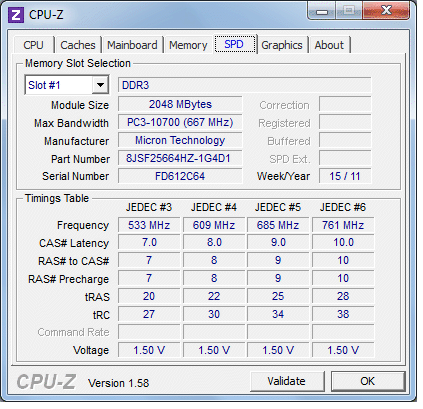Select serial number FD612C64
The height and width of the screenshot is (409, 423).
click(180, 176)
